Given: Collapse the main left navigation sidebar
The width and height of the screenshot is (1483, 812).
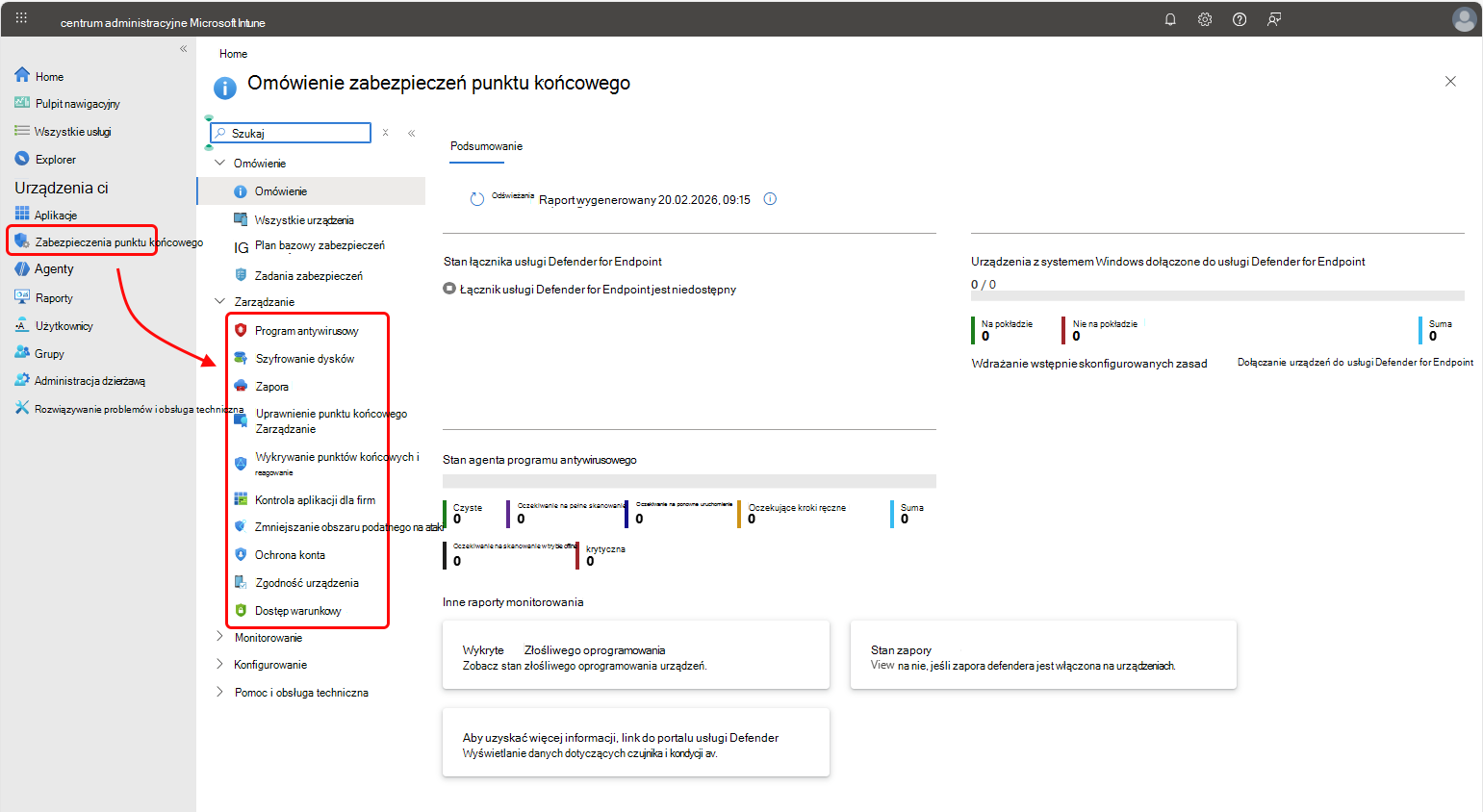Looking at the screenshot, I should click(x=183, y=48).
